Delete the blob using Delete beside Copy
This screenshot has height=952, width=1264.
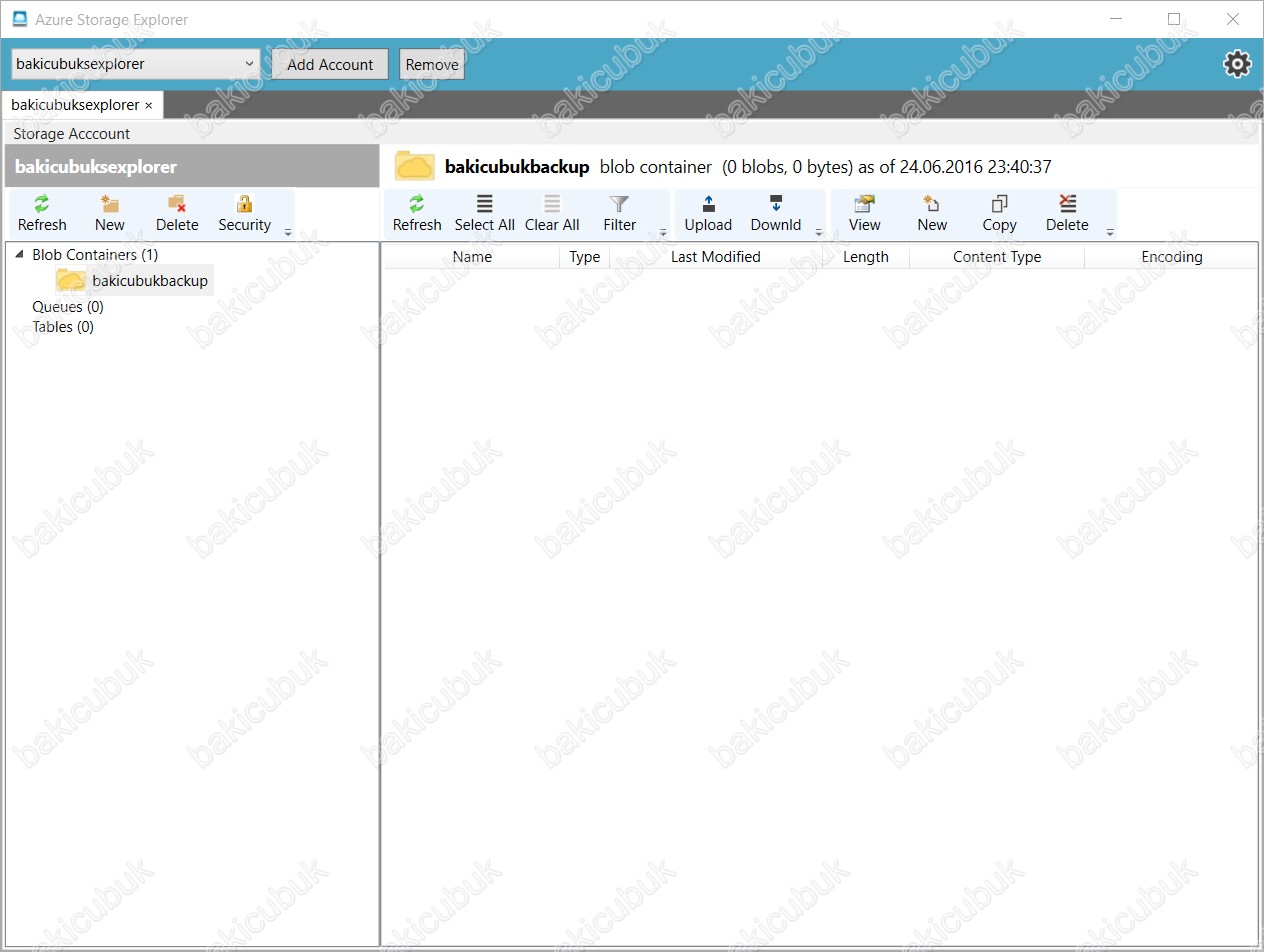pos(1067,214)
